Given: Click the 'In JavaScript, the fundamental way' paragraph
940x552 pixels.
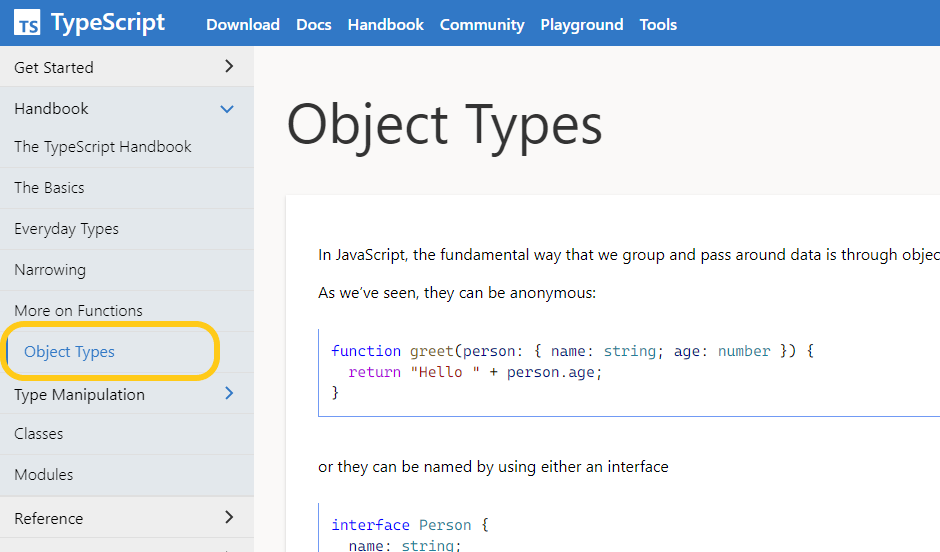Looking at the screenshot, I should (629, 255).
